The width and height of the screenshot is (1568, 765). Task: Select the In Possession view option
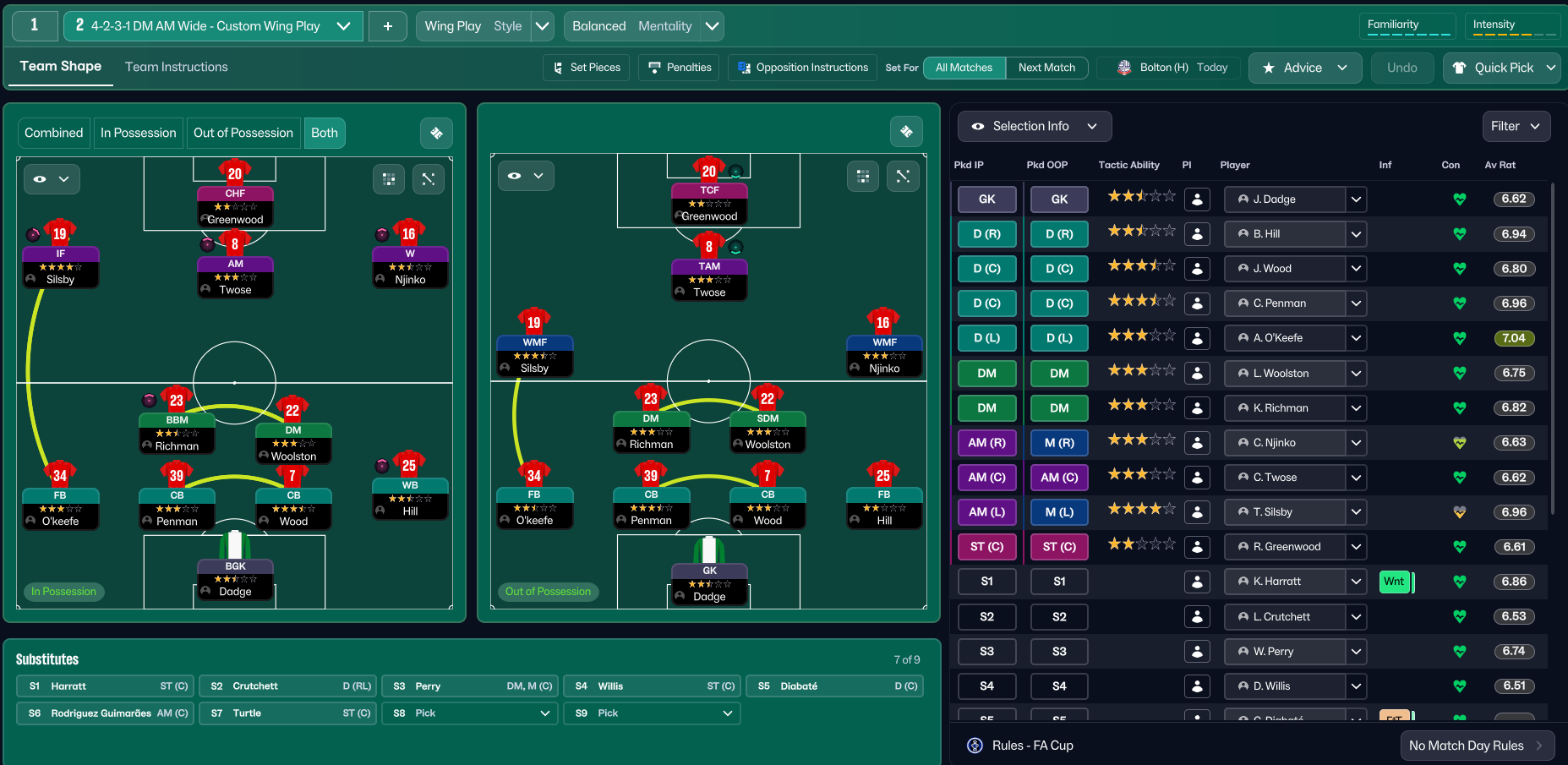[139, 133]
